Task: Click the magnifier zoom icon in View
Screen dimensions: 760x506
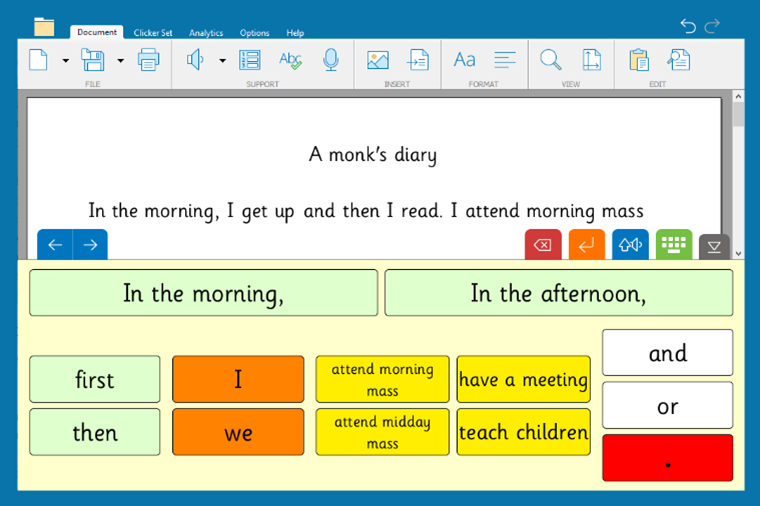Action: tap(550, 60)
